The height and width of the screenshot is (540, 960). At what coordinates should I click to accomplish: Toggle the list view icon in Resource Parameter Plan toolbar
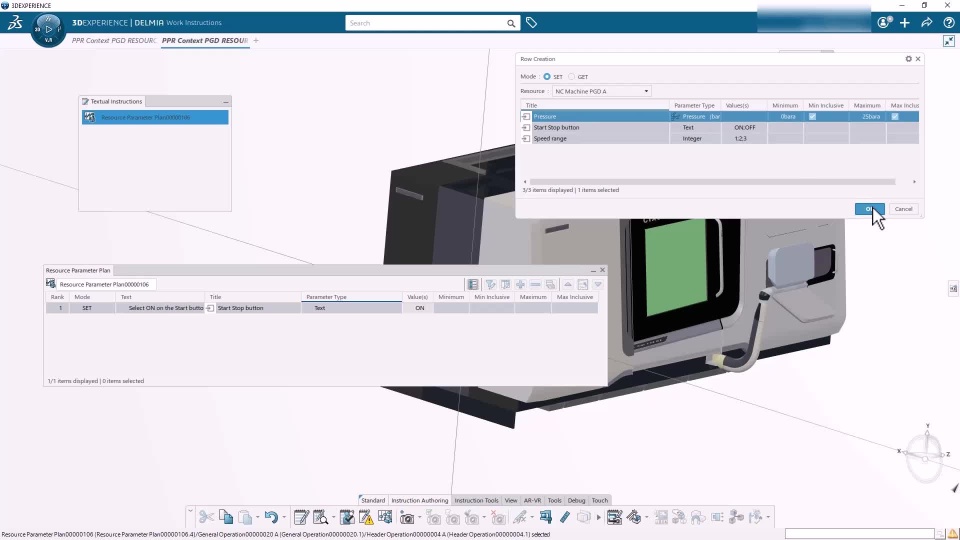pyautogui.click(x=473, y=284)
